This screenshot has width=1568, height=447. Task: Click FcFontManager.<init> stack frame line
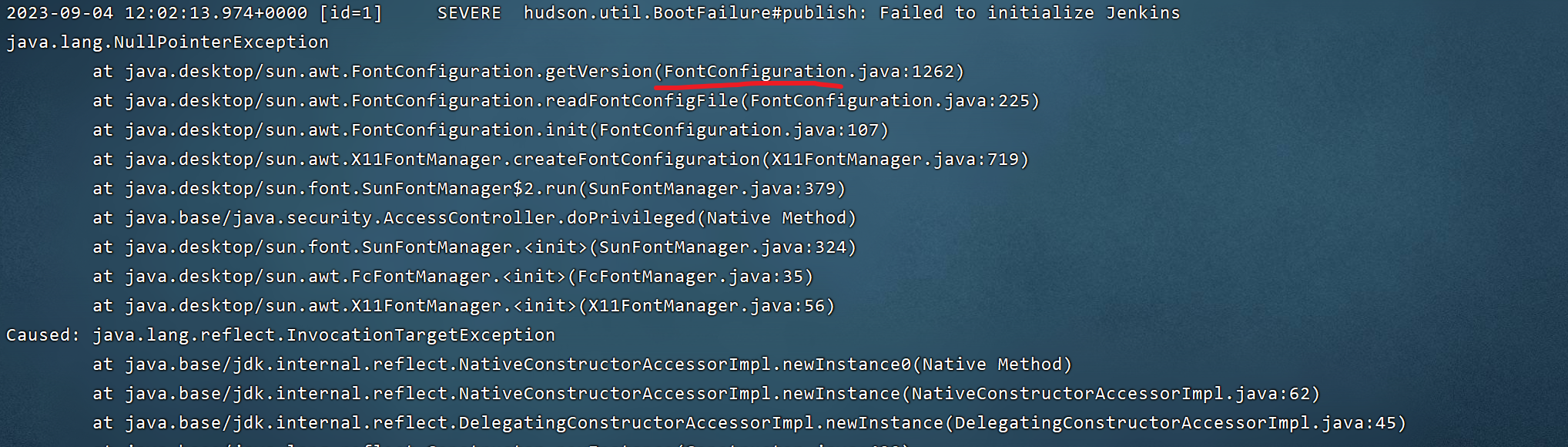tap(453, 277)
